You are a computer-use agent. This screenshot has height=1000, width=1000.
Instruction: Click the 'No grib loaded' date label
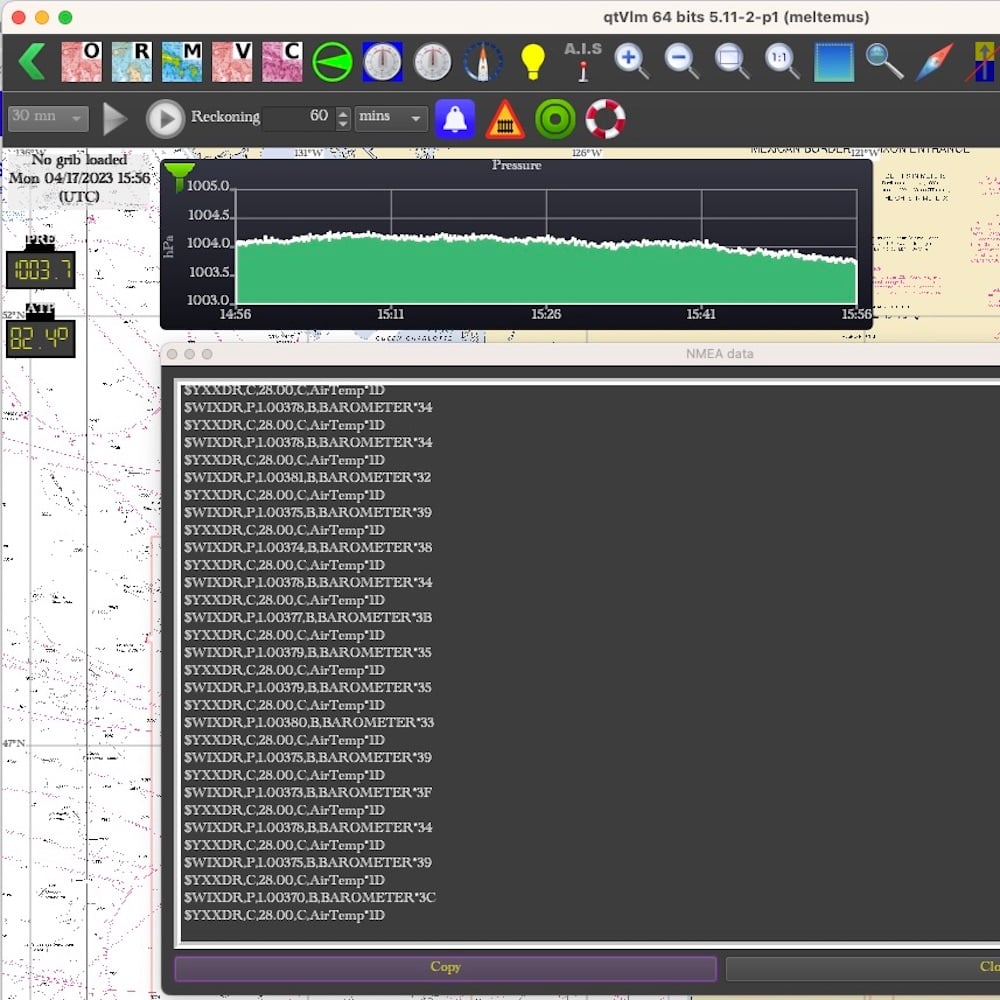pos(80,178)
